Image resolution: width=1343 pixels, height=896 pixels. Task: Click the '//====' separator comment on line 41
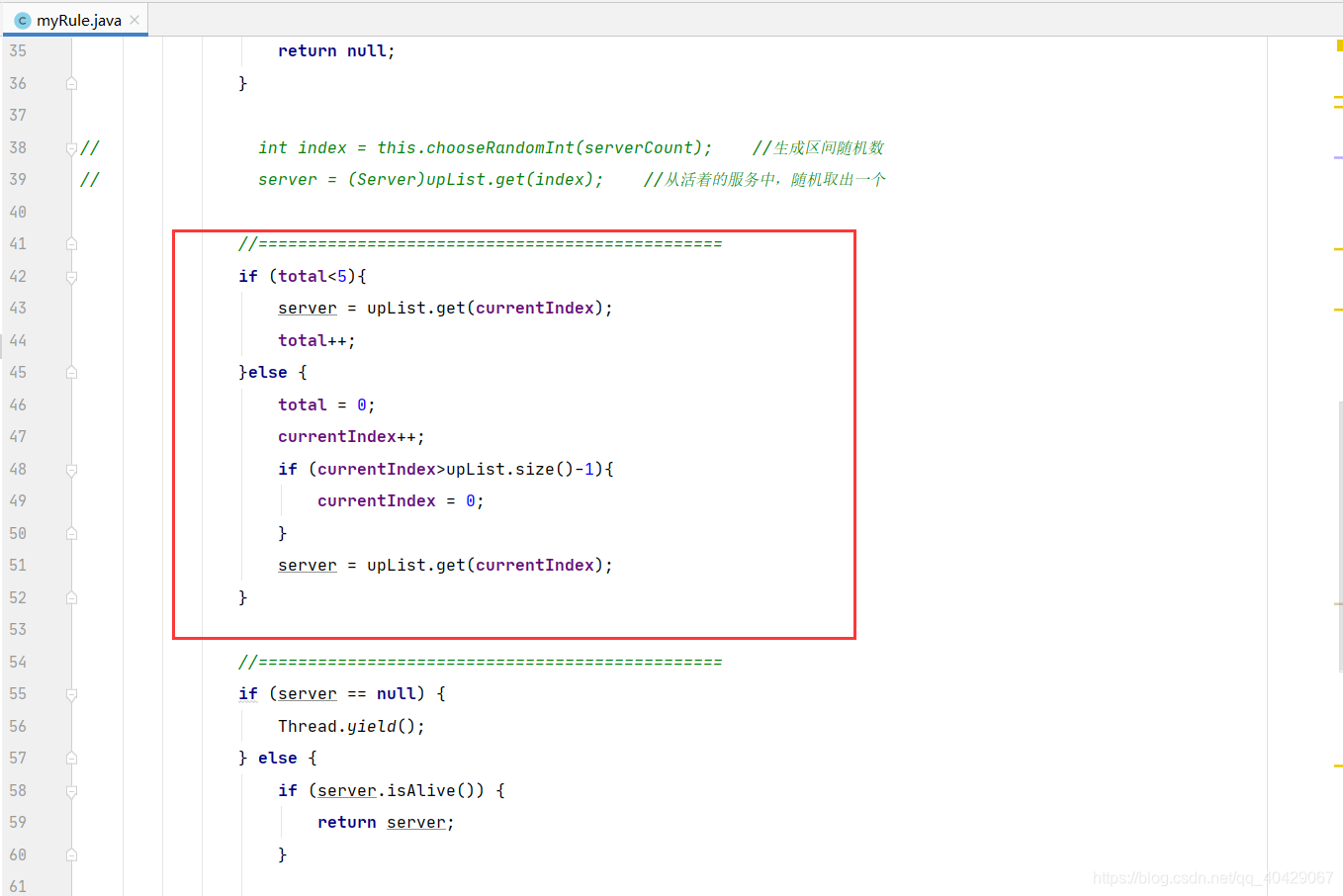[x=481, y=244]
